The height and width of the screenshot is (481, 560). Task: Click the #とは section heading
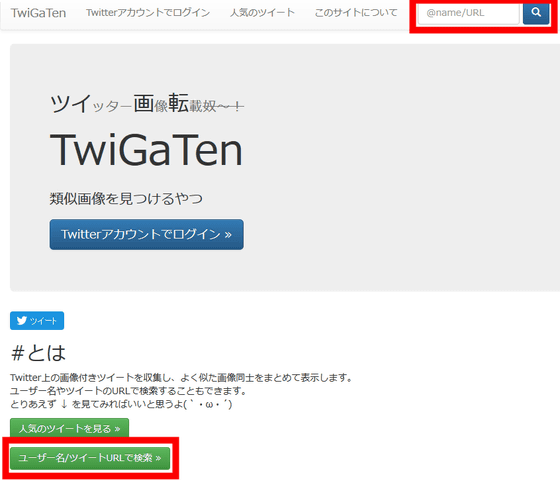tap(38, 353)
